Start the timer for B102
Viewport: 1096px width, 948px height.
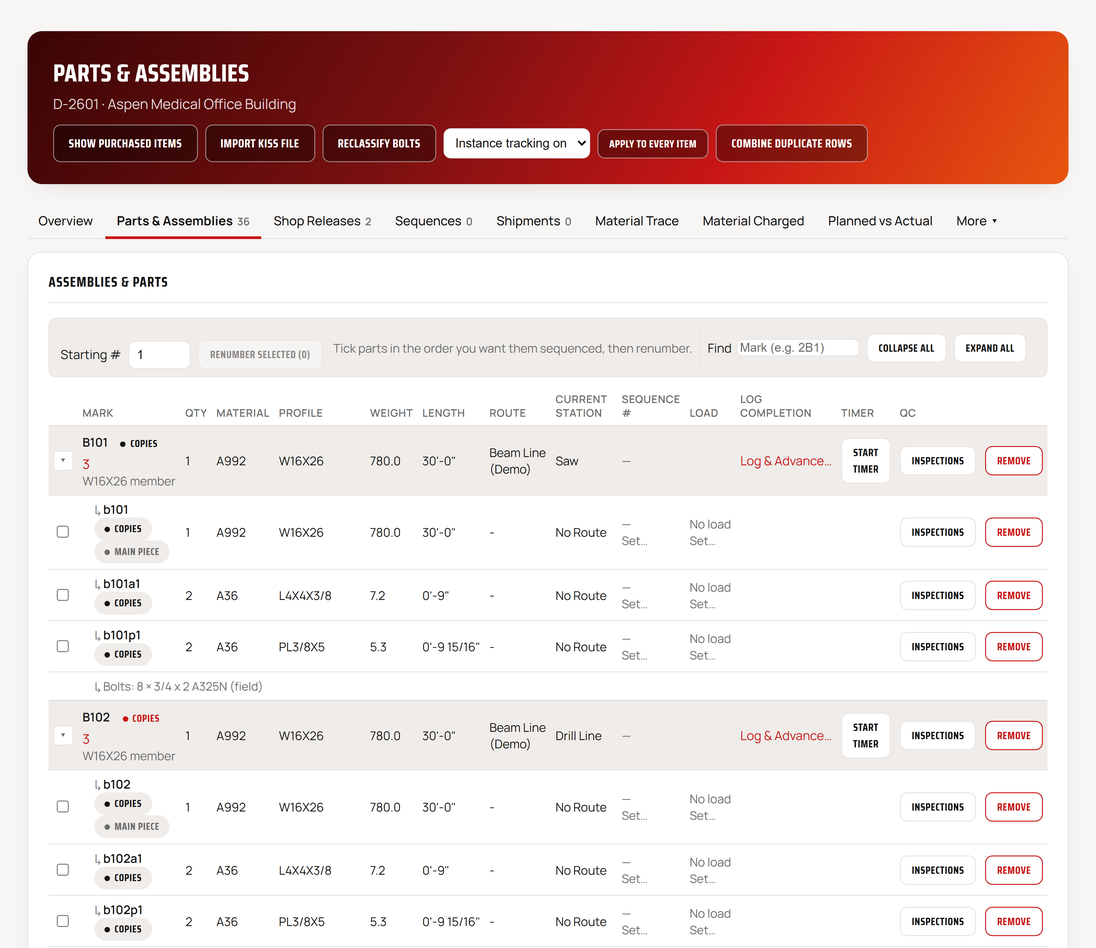(x=865, y=735)
